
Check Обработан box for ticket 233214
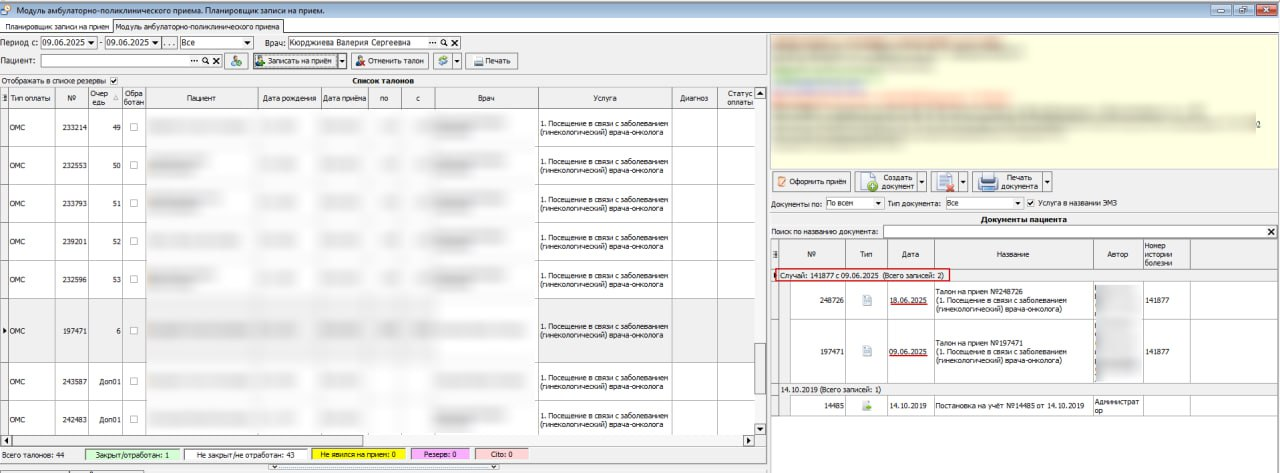134,128
